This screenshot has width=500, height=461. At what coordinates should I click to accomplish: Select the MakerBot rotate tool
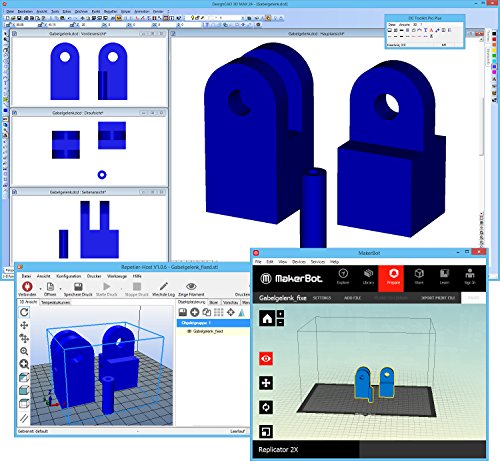(x=266, y=407)
